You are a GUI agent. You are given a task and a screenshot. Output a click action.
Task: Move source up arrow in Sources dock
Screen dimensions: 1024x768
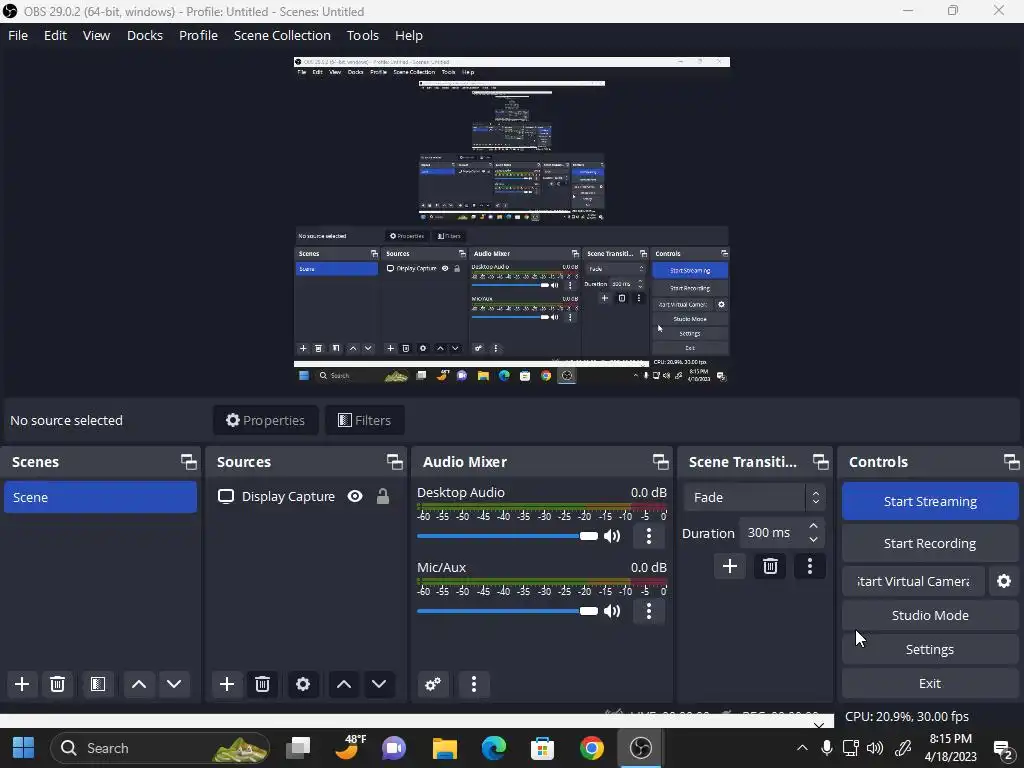point(344,684)
